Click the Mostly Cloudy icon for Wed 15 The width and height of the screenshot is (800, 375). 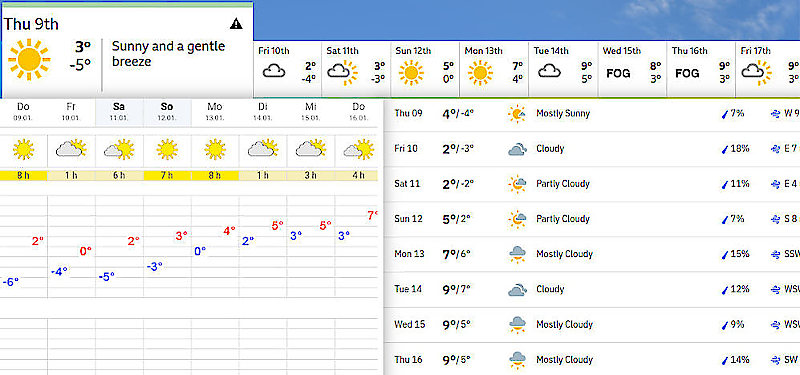point(517,325)
